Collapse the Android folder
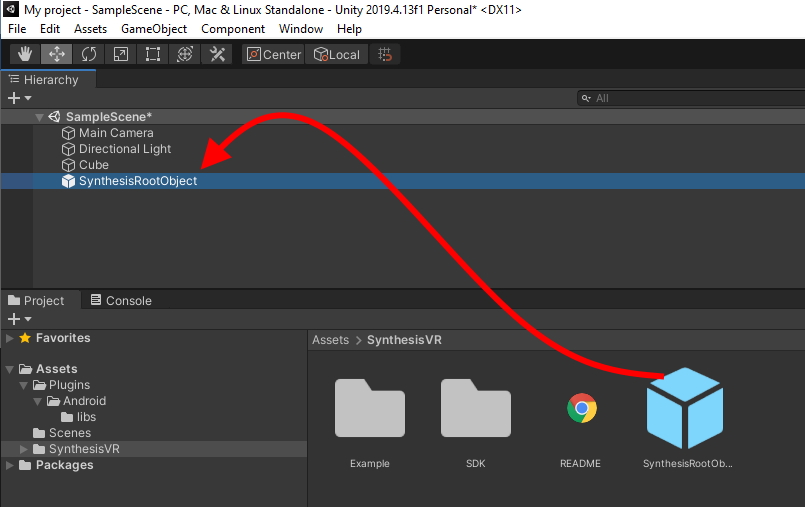 point(37,401)
